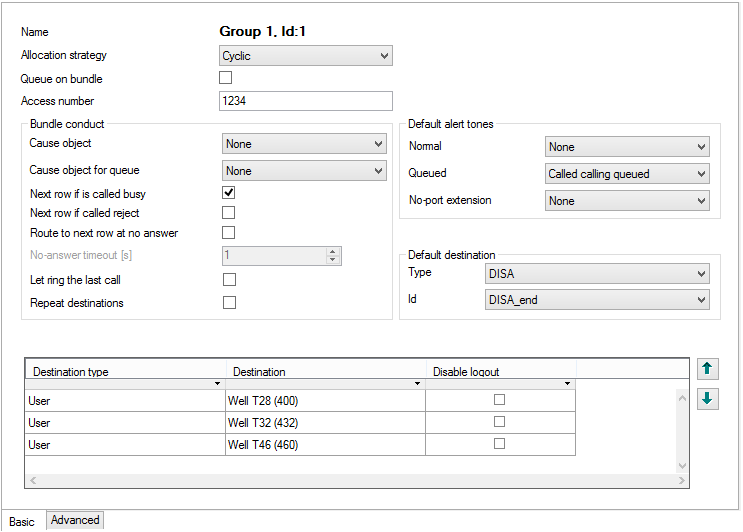Screen dimensions: 743x532
Task: Open Allocation strategy Cyclic dropdown
Action: pos(306,55)
